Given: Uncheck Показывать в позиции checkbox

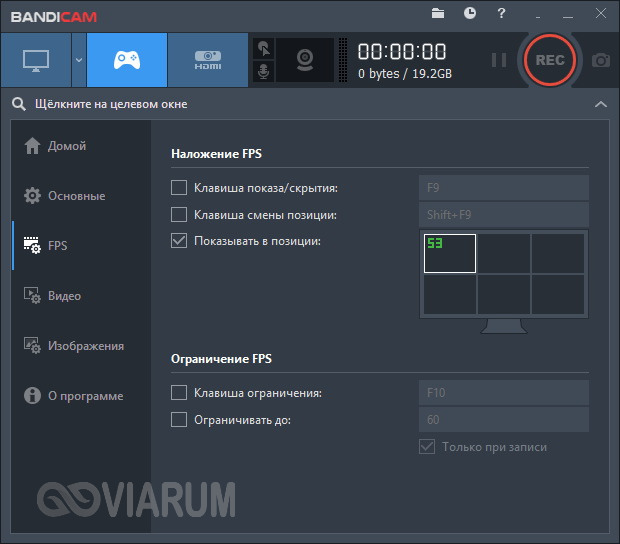Looking at the screenshot, I should [x=179, y=241].
